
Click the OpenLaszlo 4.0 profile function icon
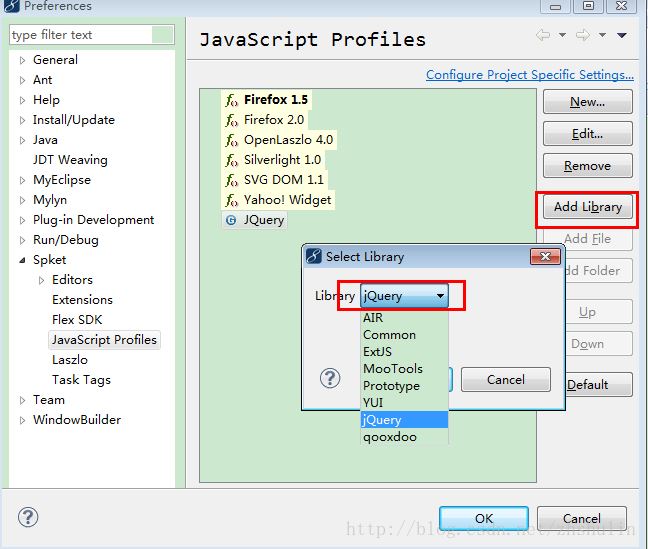click(x=231, y=140)
